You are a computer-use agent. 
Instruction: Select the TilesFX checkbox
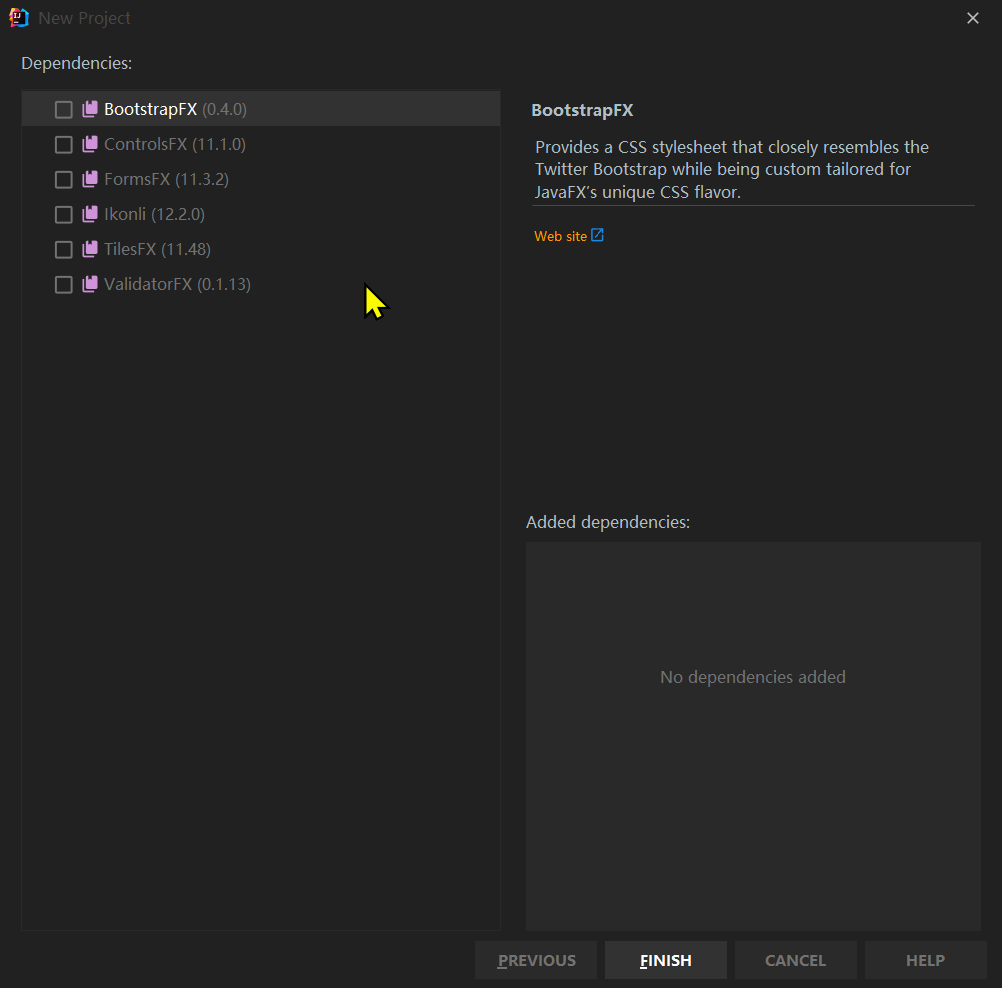click(x=63, y=249)
